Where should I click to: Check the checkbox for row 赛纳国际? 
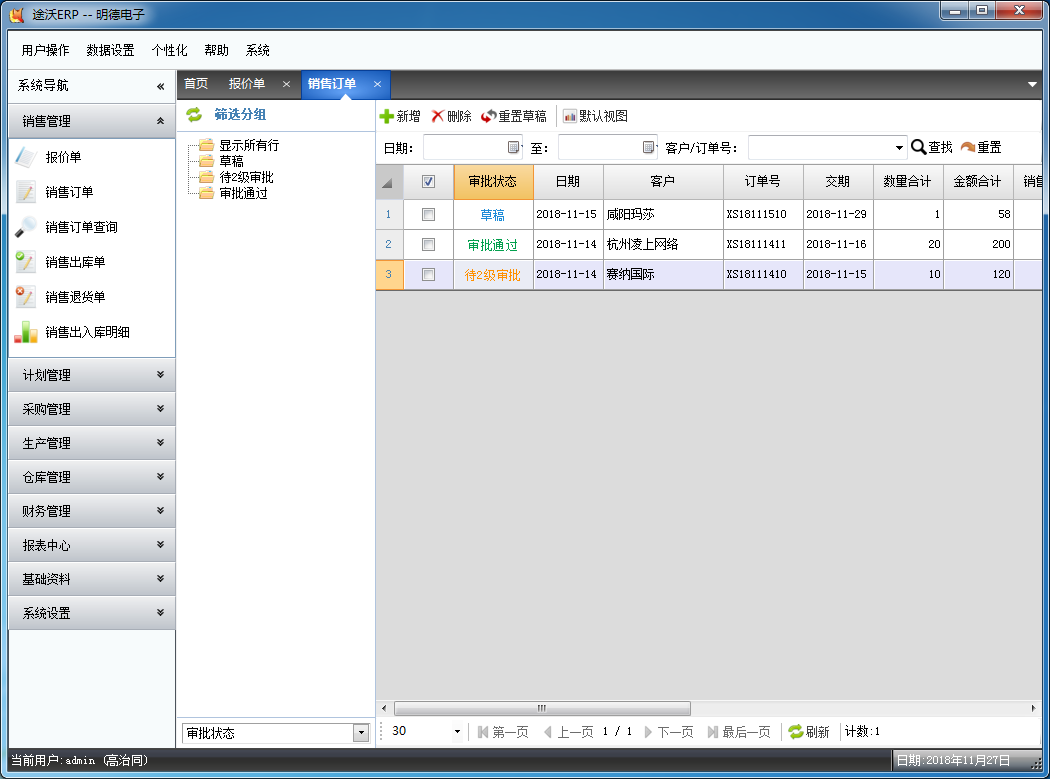pyautogui.click(x=428, y=275)
